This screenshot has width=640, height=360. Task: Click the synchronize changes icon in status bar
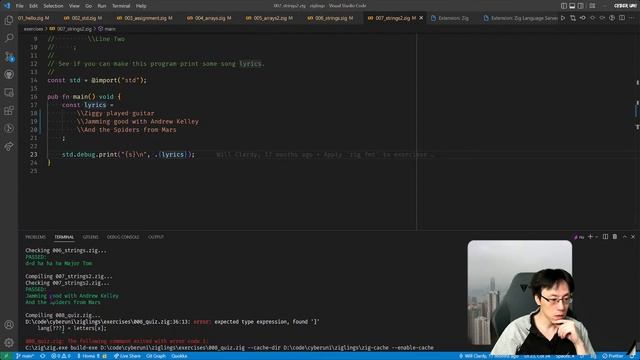tap(42, 356)
